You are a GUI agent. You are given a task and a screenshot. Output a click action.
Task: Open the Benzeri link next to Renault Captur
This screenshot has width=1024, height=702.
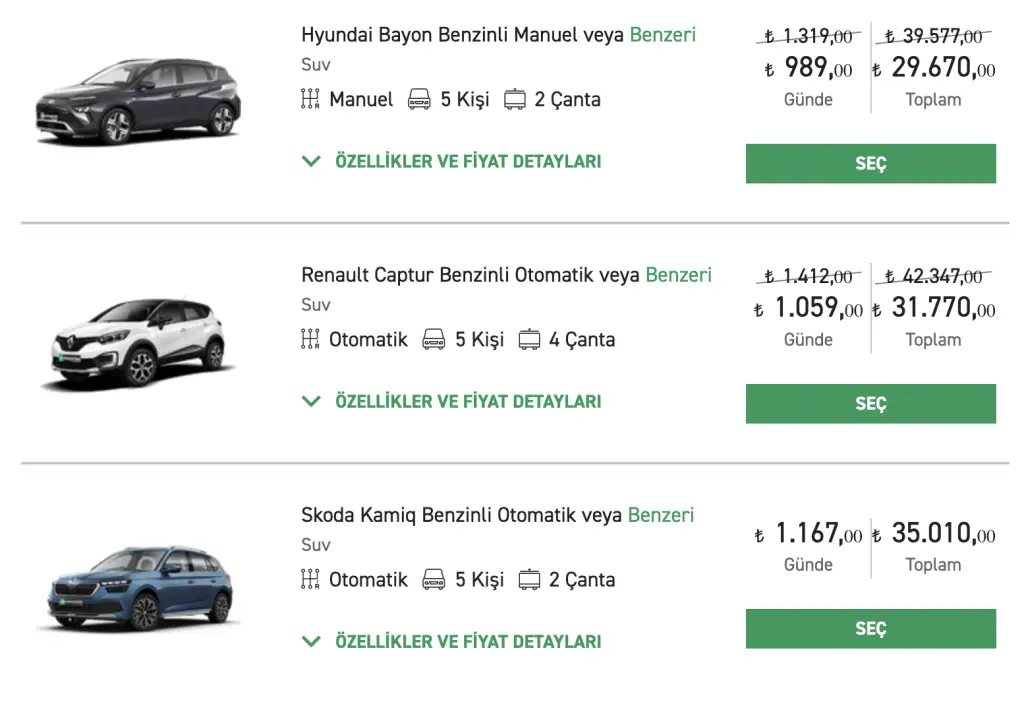(x=678, y=275)
